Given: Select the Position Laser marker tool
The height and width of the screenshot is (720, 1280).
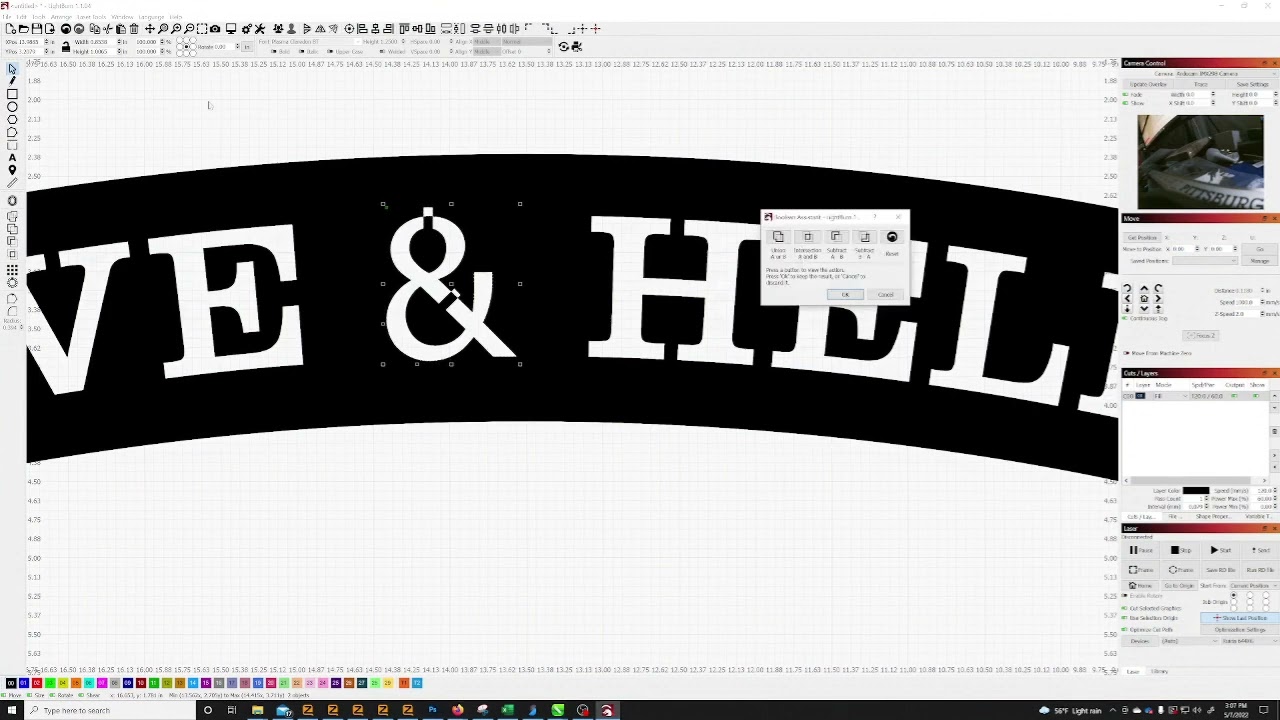Looking at the screenshot, I should [12, 171].
